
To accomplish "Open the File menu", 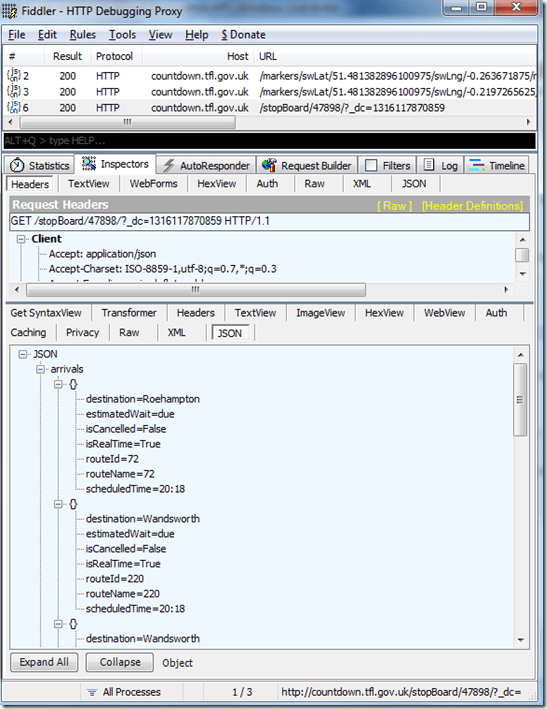I will click(17, 35).
